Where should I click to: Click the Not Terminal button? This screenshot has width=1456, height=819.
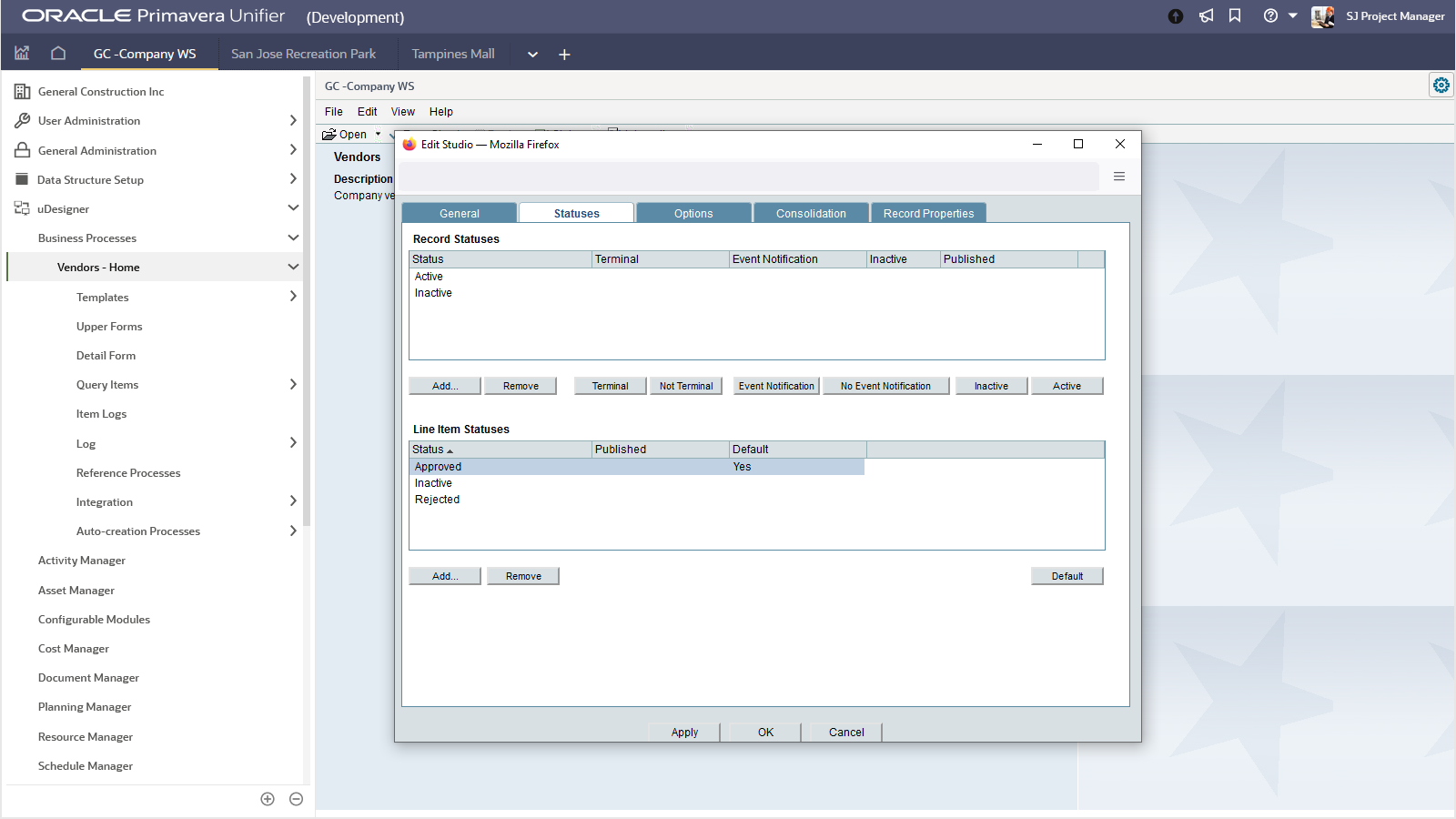(x=686, y=386)
